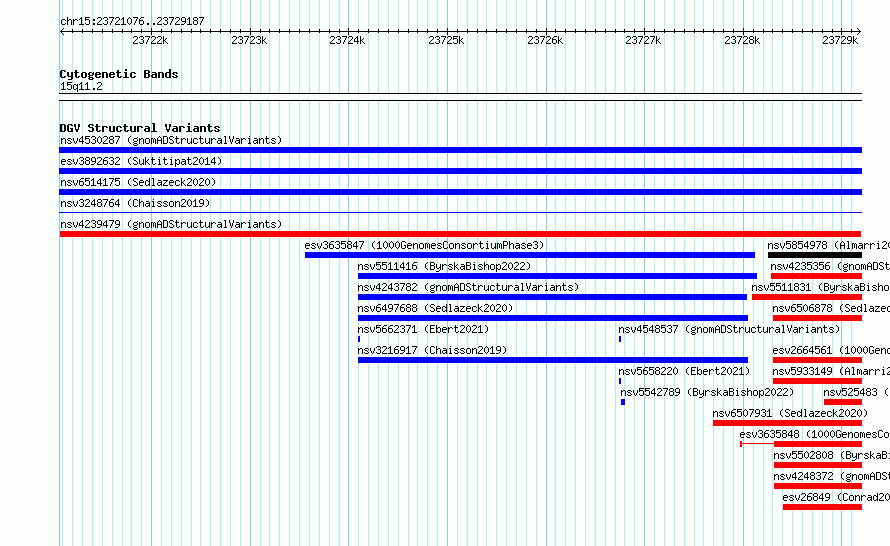
Task: Select the blue bar under esv3635847
Action: (530, 255)
